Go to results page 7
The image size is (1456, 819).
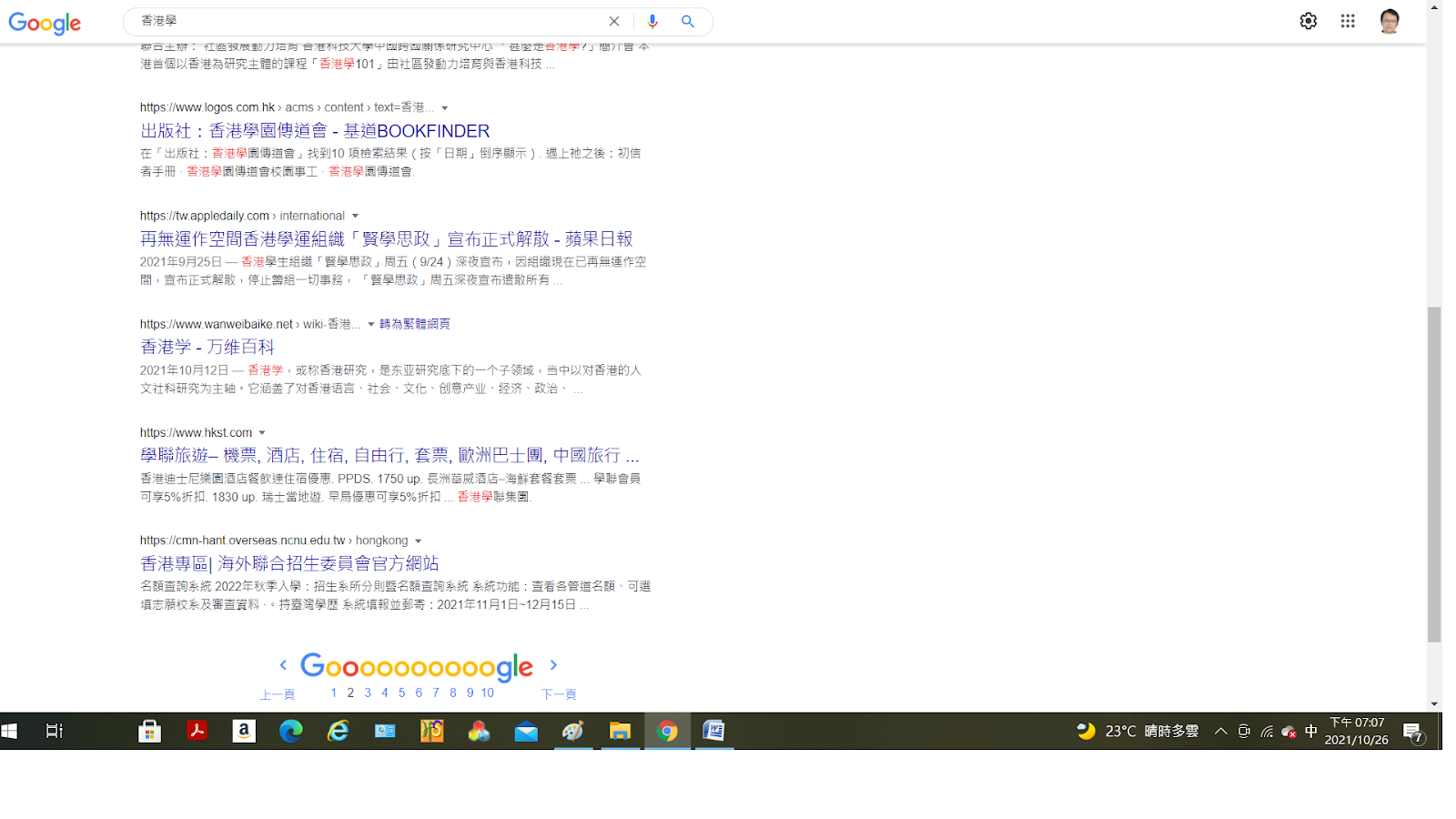point(436,693)
